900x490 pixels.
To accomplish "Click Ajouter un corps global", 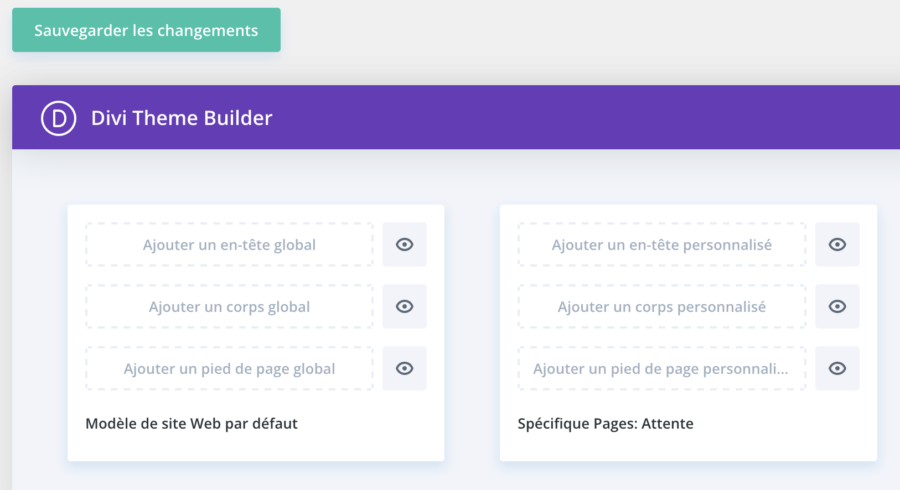I will pyautogui.click(x=229, y=307).
